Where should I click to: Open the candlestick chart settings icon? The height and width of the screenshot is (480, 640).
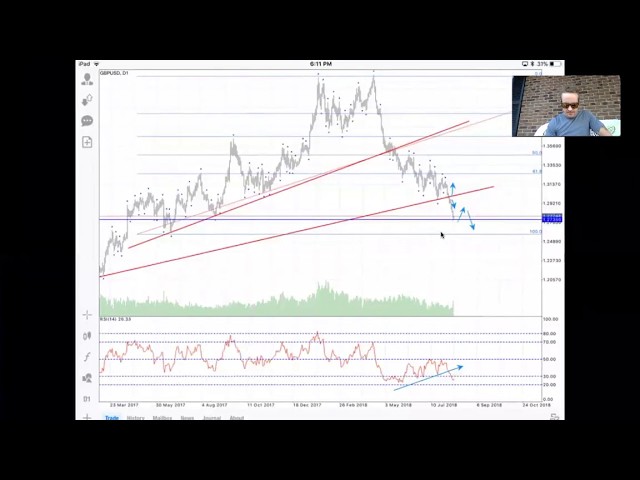click(x=87, y=336)
